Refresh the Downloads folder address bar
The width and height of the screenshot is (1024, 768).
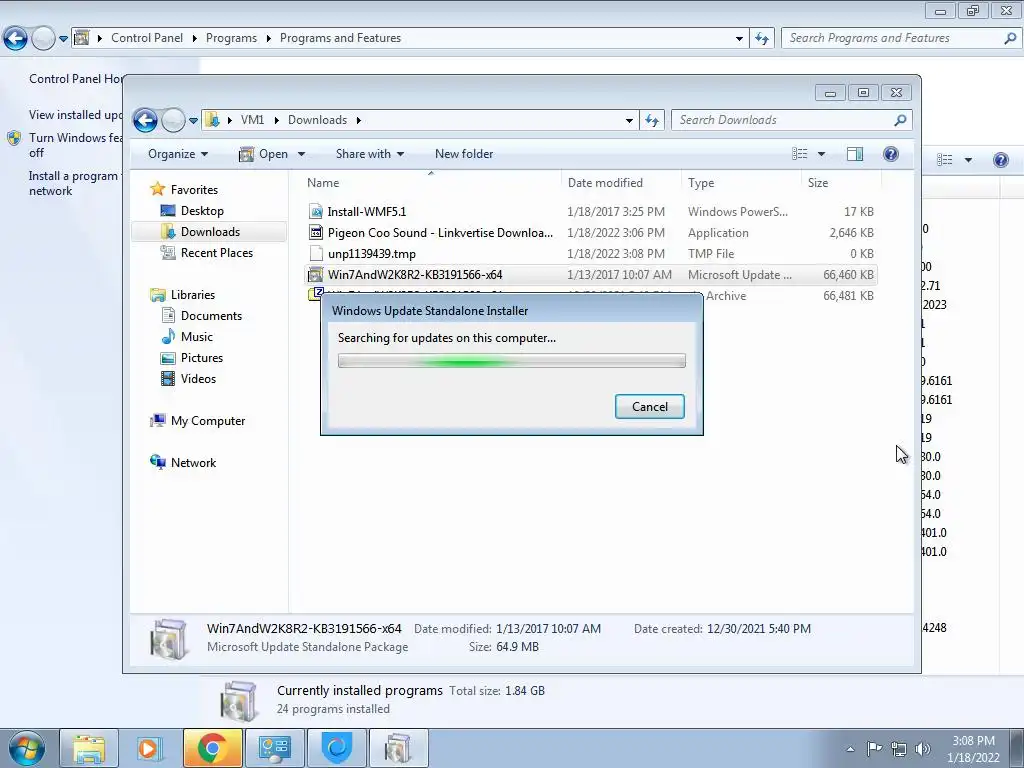[x=652, y=120]
